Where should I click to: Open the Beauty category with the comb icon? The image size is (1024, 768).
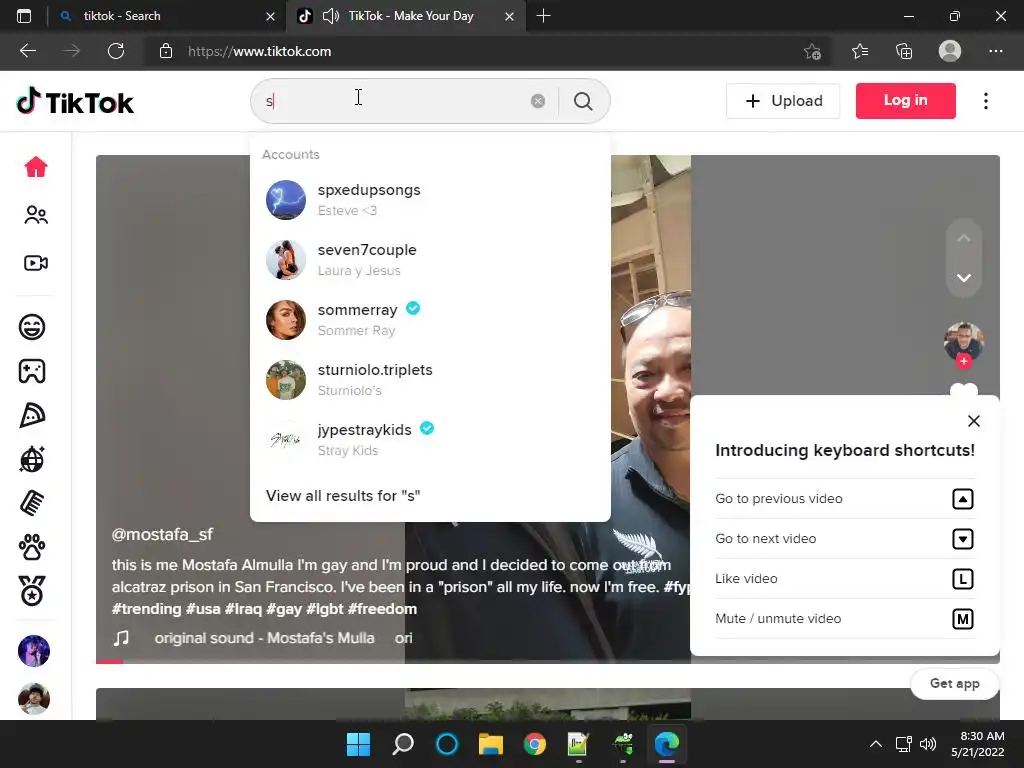click(x=32, y=503)
